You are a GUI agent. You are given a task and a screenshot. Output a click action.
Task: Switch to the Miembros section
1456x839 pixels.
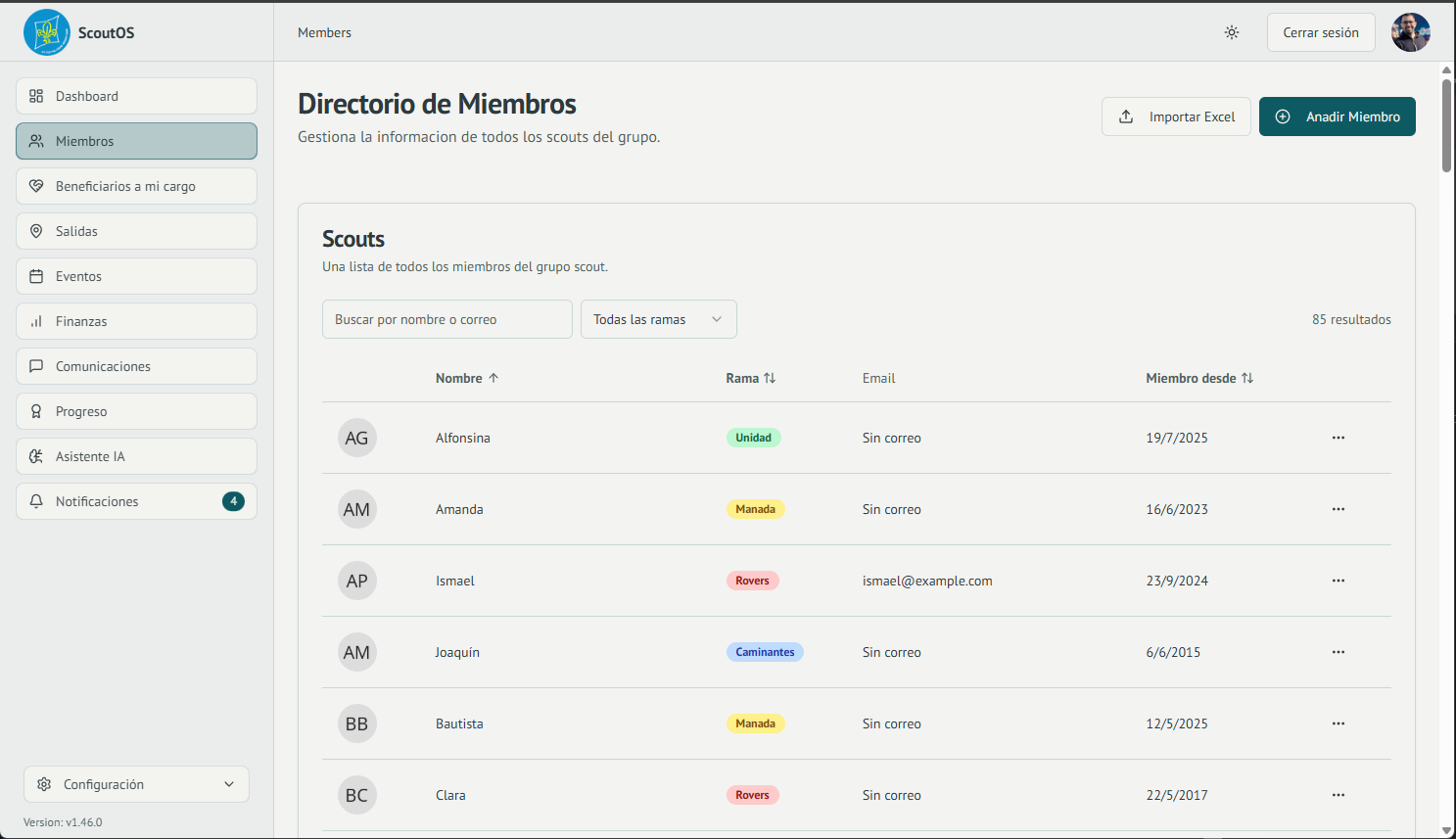point(136,141)
